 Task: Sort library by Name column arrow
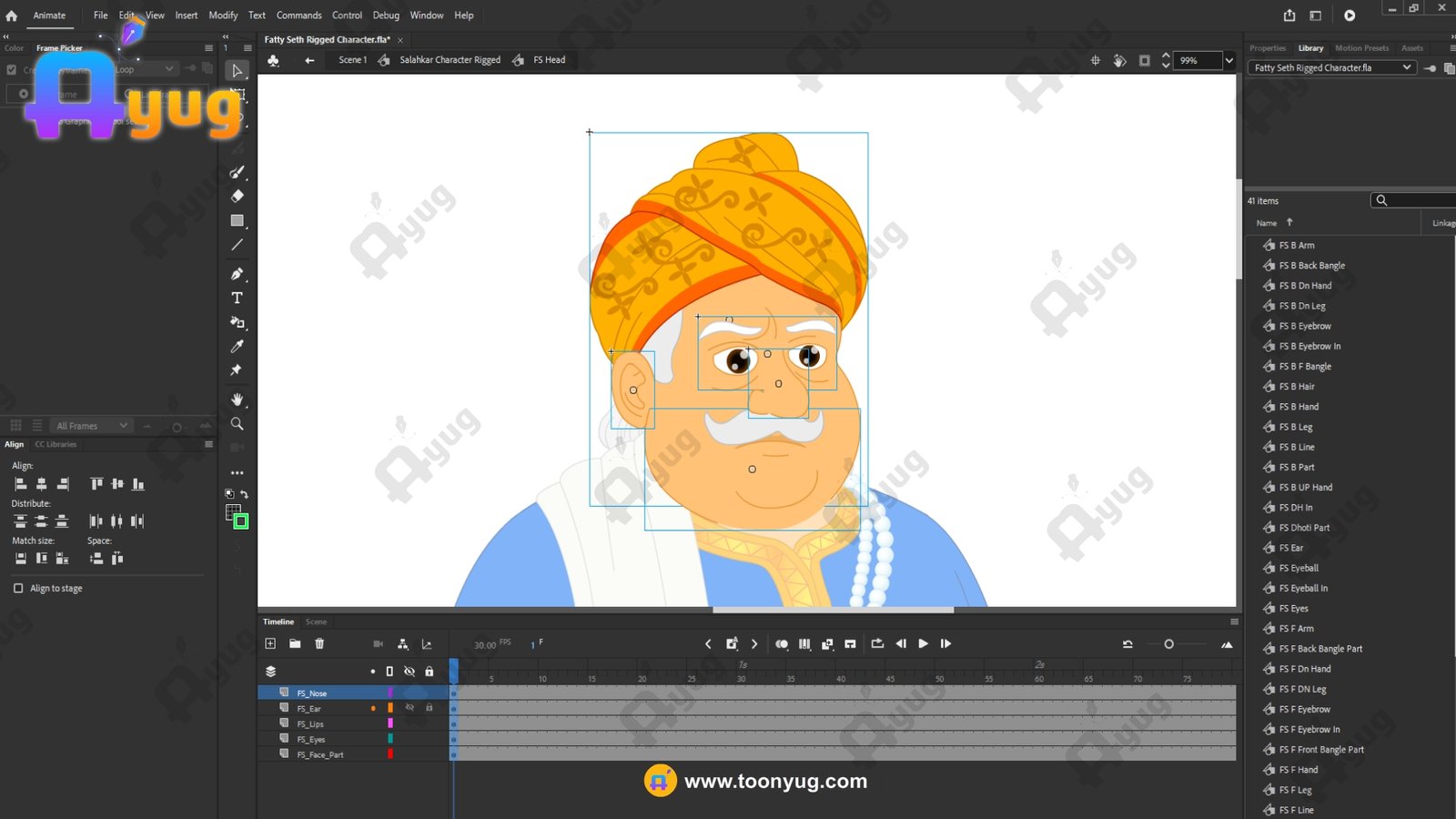click(1289, 222)
